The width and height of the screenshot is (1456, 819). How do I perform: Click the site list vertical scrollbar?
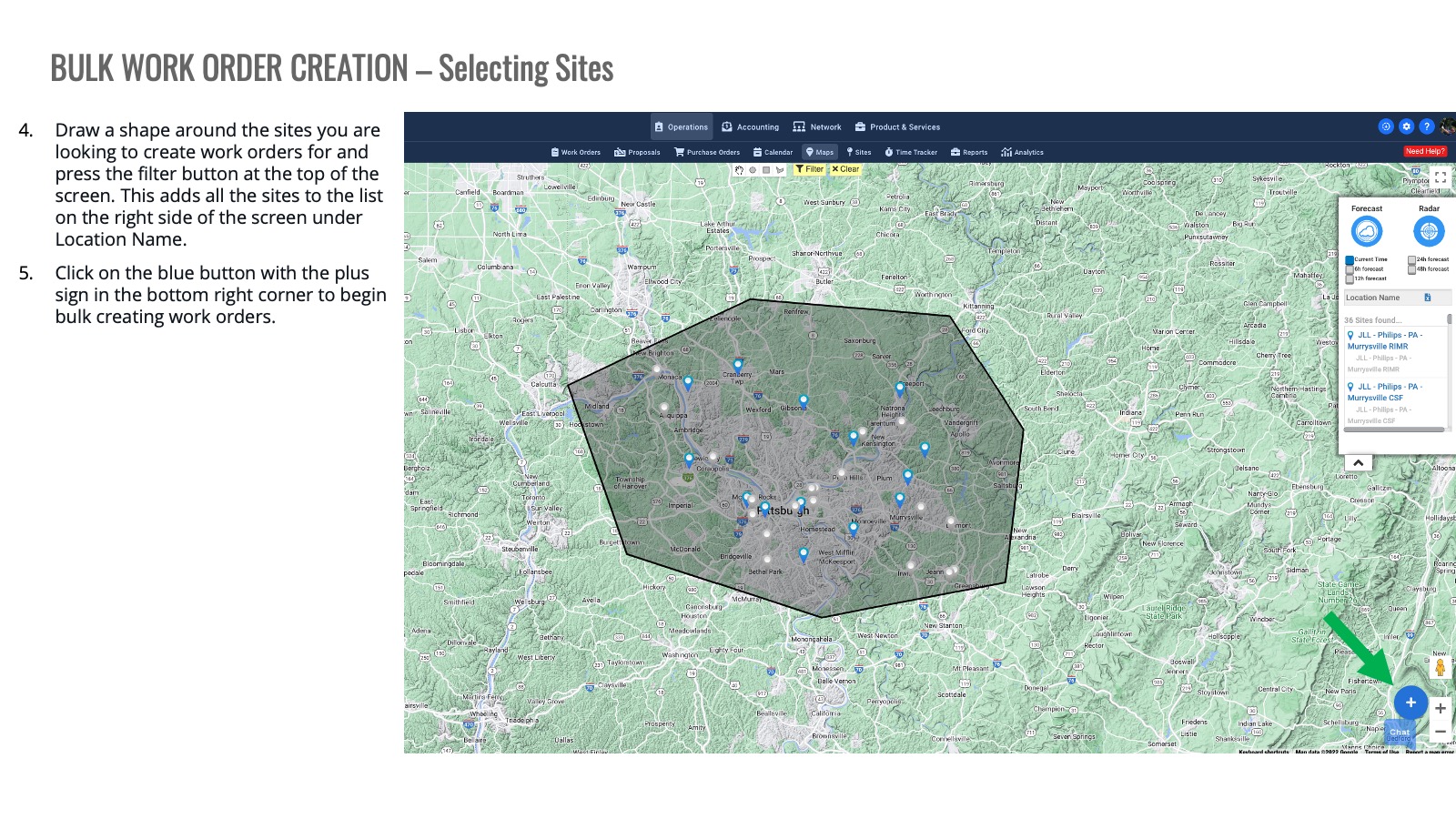pos(1450,319)
